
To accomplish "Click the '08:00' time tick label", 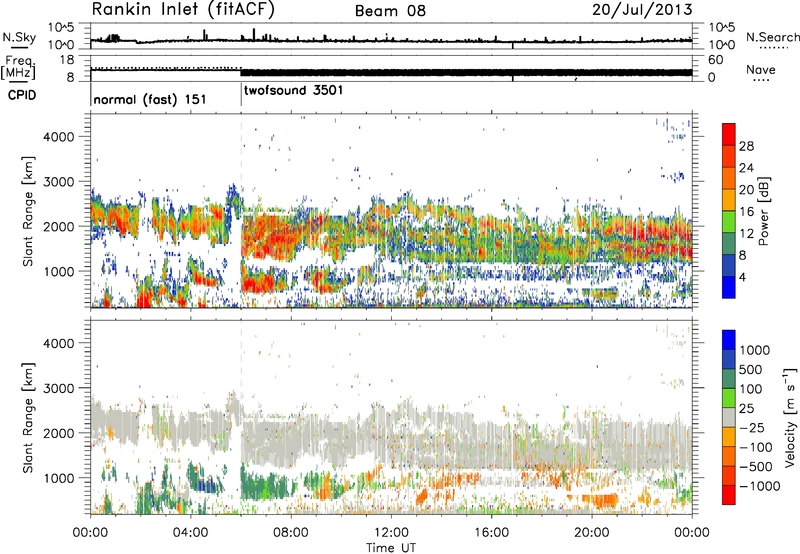I will tap(291, 533).
